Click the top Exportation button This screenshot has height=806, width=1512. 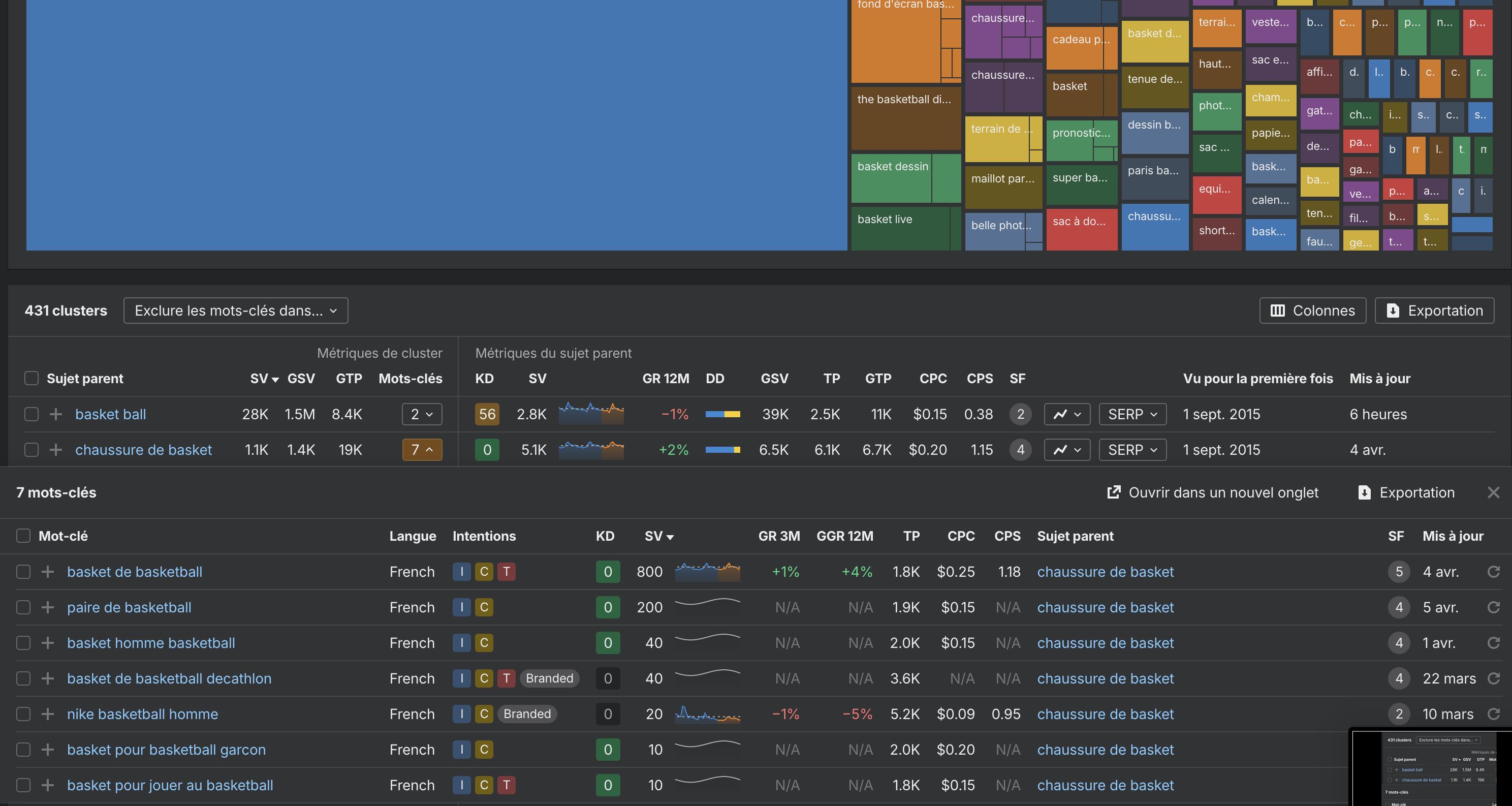pyautogui.click(x=1434, y=311)
